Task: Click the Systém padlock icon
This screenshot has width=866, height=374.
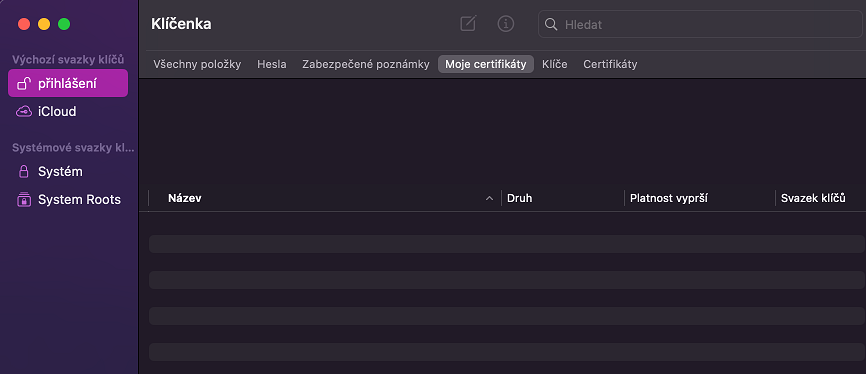Action: click(x=24, y=172)
